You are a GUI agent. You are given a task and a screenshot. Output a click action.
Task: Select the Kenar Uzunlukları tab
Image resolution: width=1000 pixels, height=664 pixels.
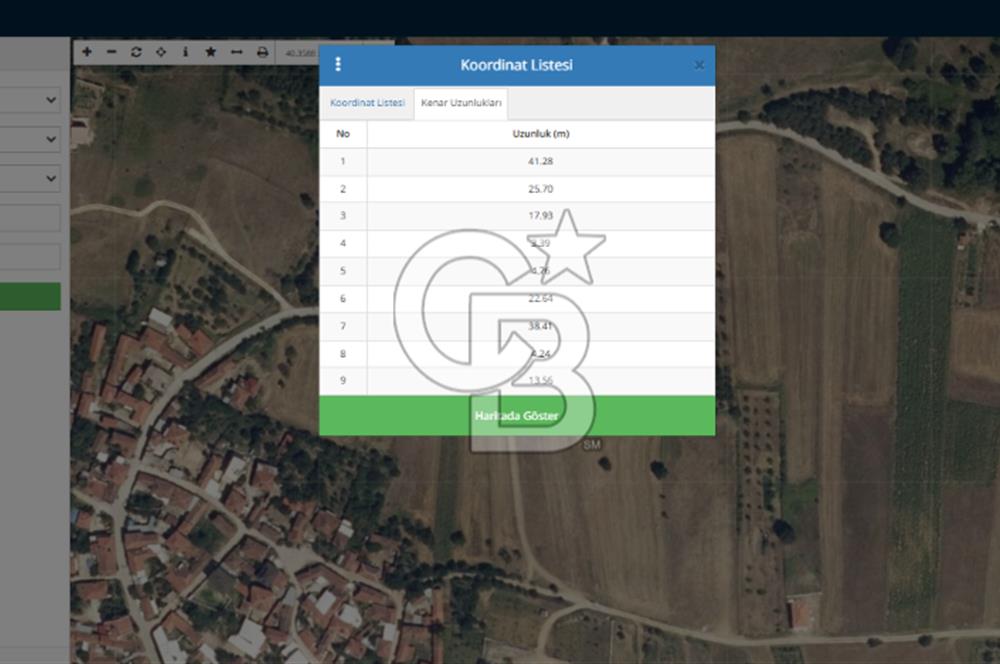(461, 103)
